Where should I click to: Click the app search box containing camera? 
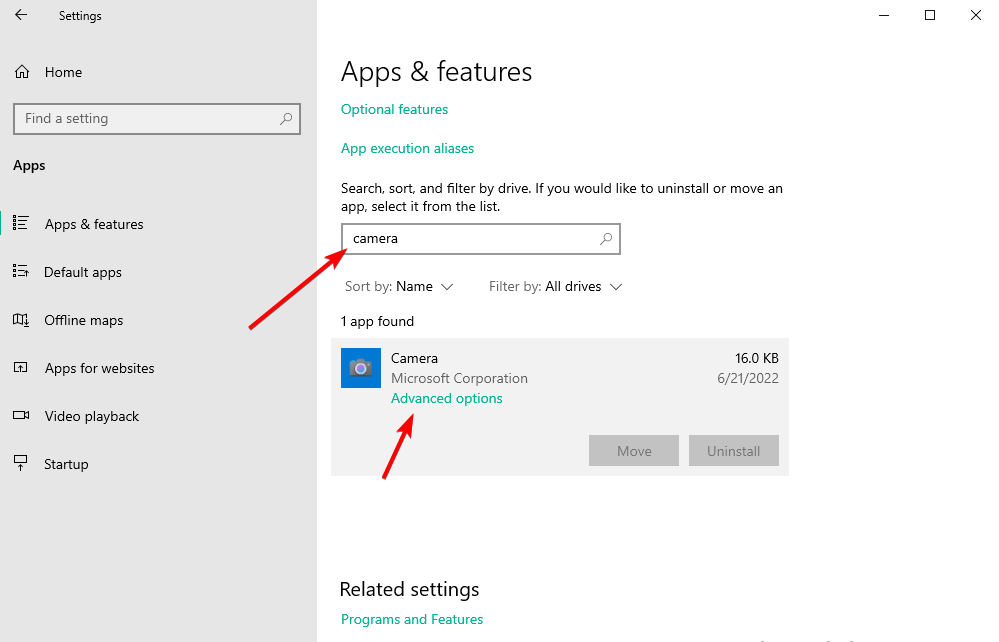tap(480, 239)
